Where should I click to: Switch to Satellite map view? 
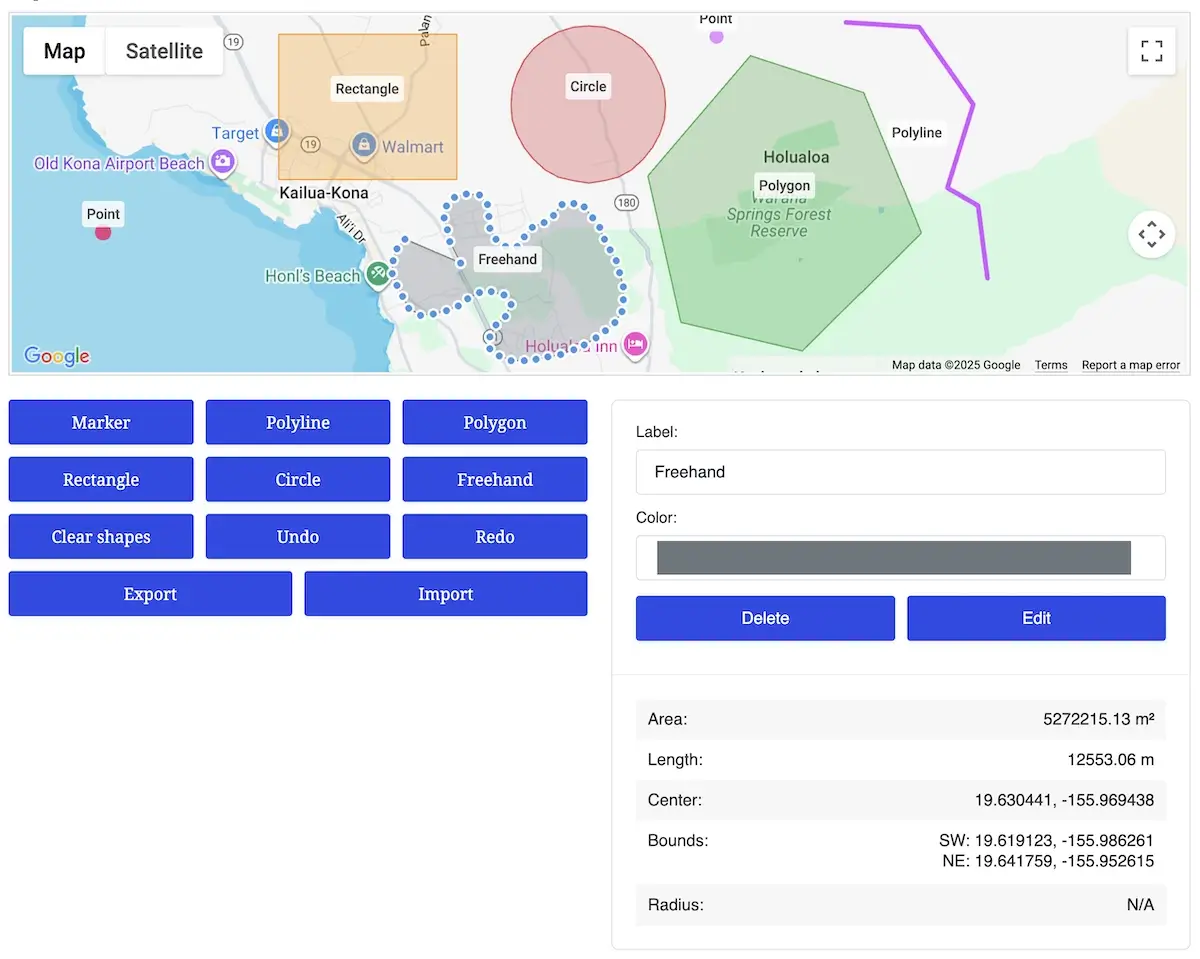point(164,51)
